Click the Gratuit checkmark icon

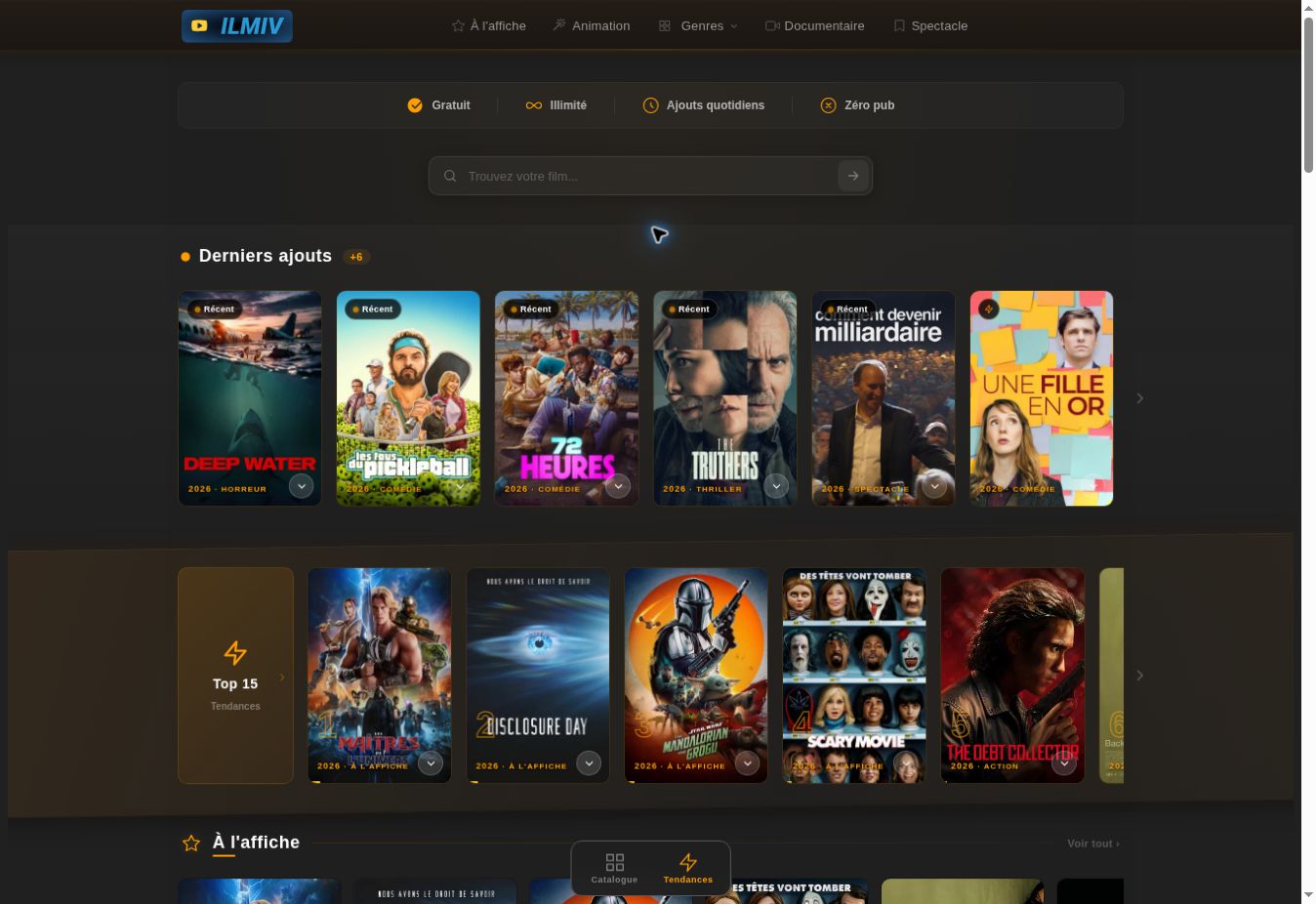415,105
